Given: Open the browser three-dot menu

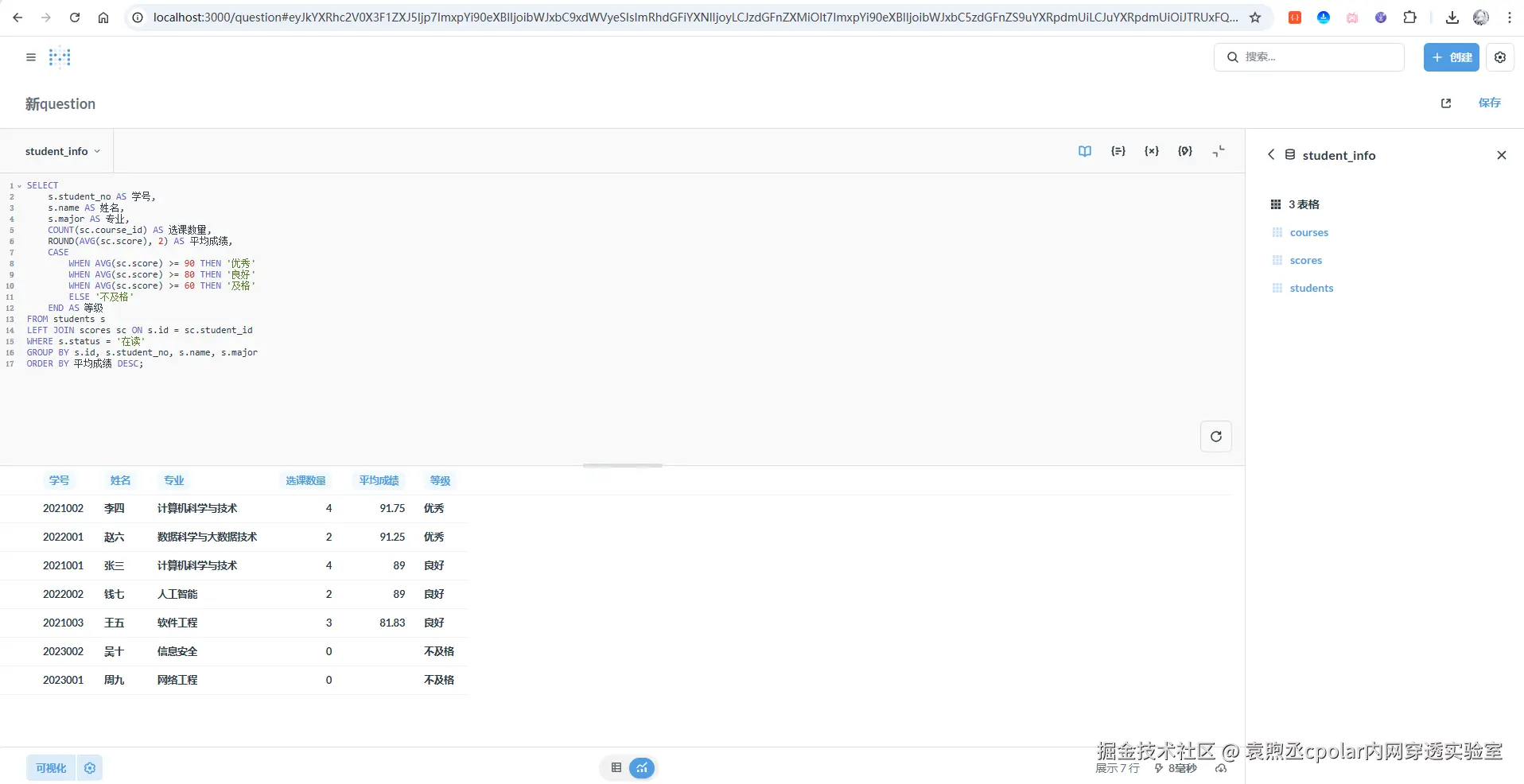Looking at the screenshot, I should pyautogui.click(x=1510, y=17).
